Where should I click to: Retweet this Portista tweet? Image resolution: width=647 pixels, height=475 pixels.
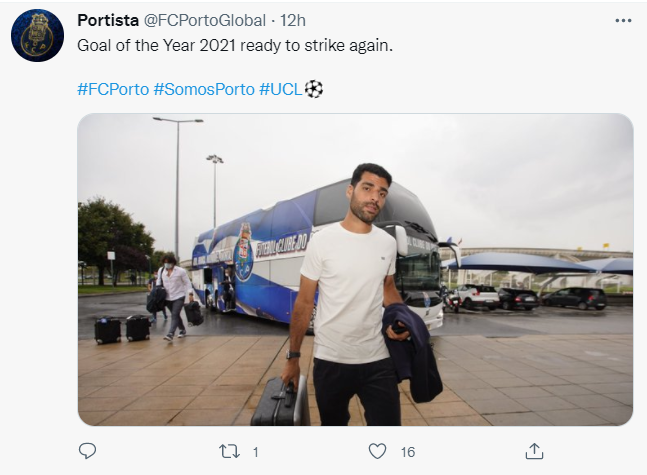click(x=229, y=452)
